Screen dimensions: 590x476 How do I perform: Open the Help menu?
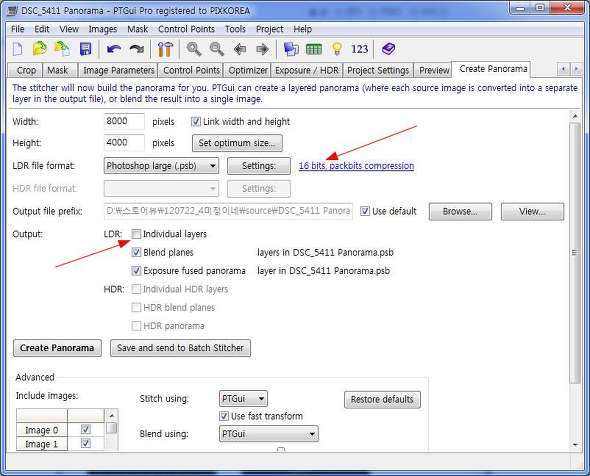(303, 29)
